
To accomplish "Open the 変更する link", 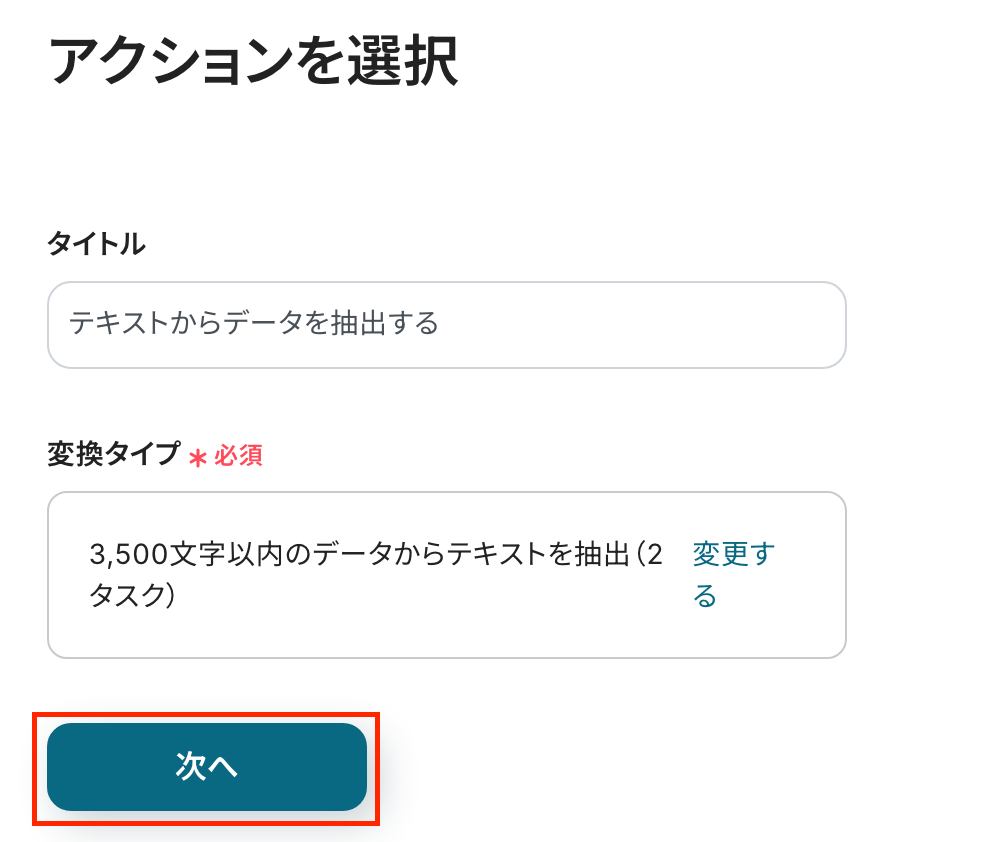I will coord(733,575).
